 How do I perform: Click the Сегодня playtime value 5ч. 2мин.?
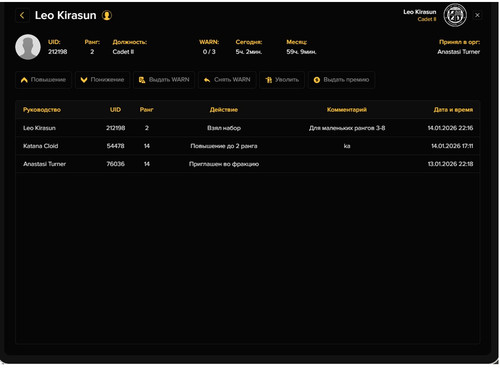(x=249, y=52)
